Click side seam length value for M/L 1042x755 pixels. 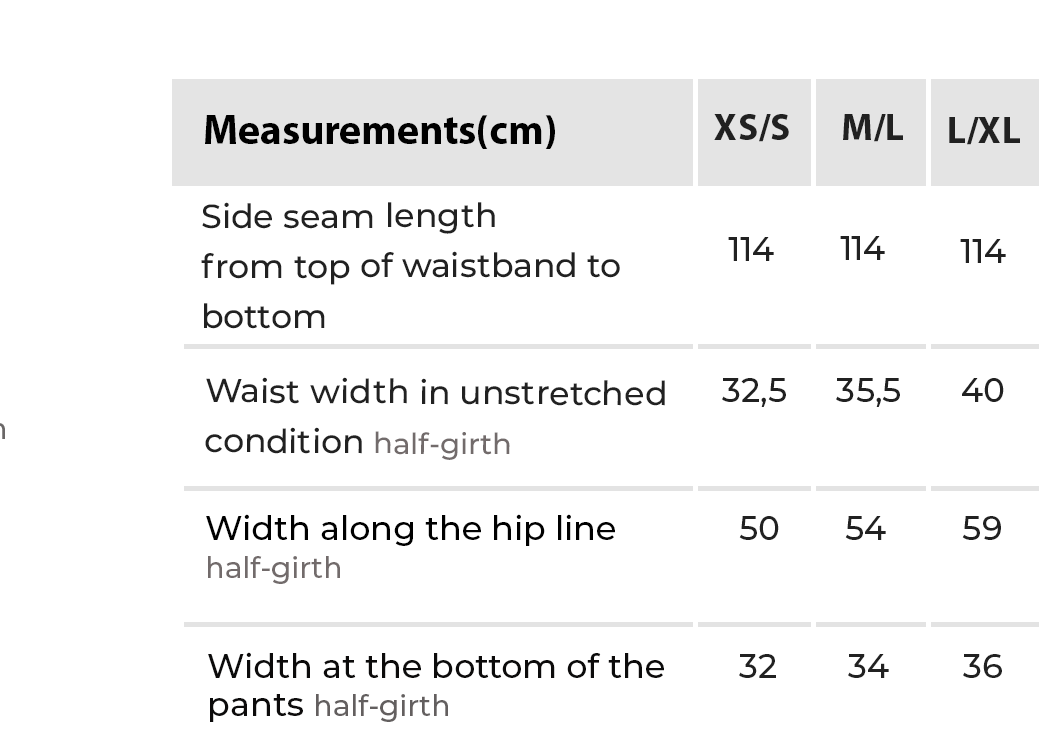click(x=862, y=249)
